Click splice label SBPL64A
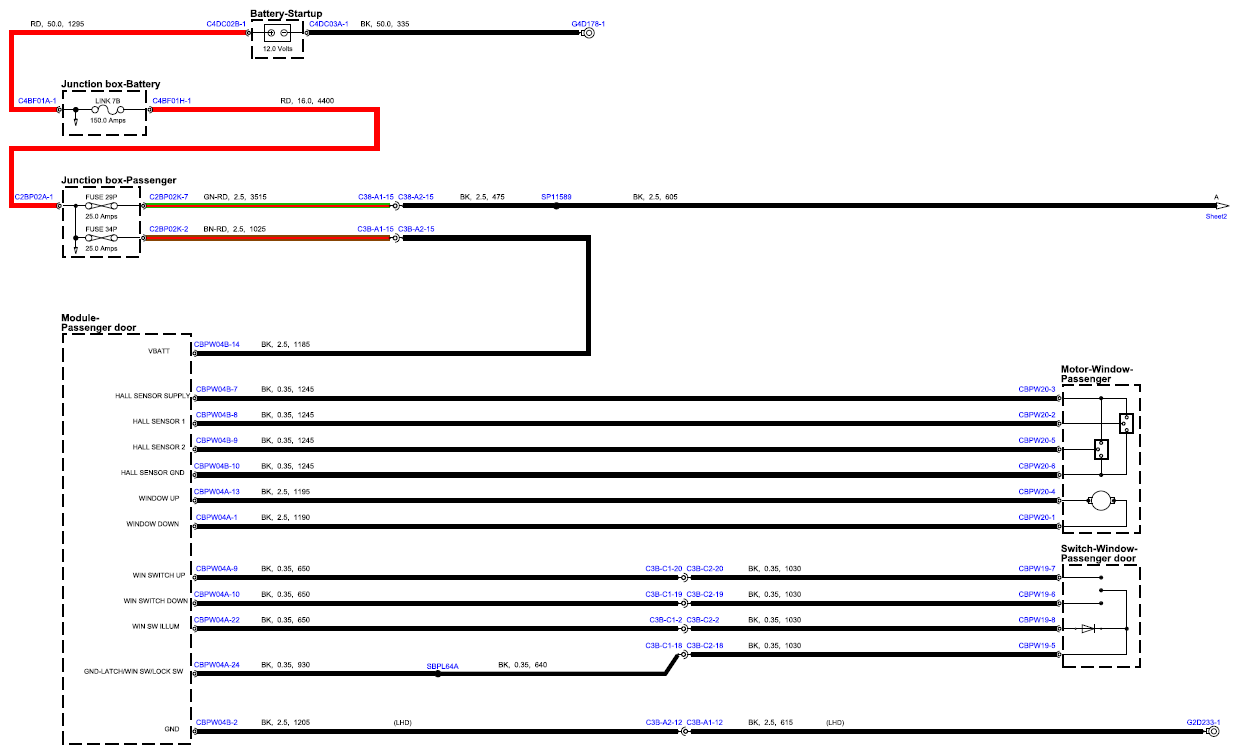This screenshot has width=1239, height=754. pos(442,665)
